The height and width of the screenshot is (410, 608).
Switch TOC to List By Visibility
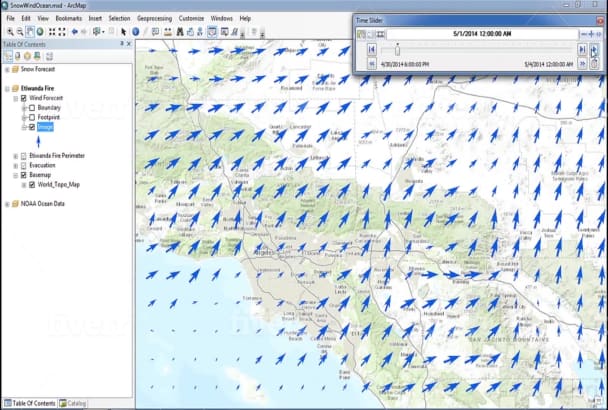[x=27, y=57]
